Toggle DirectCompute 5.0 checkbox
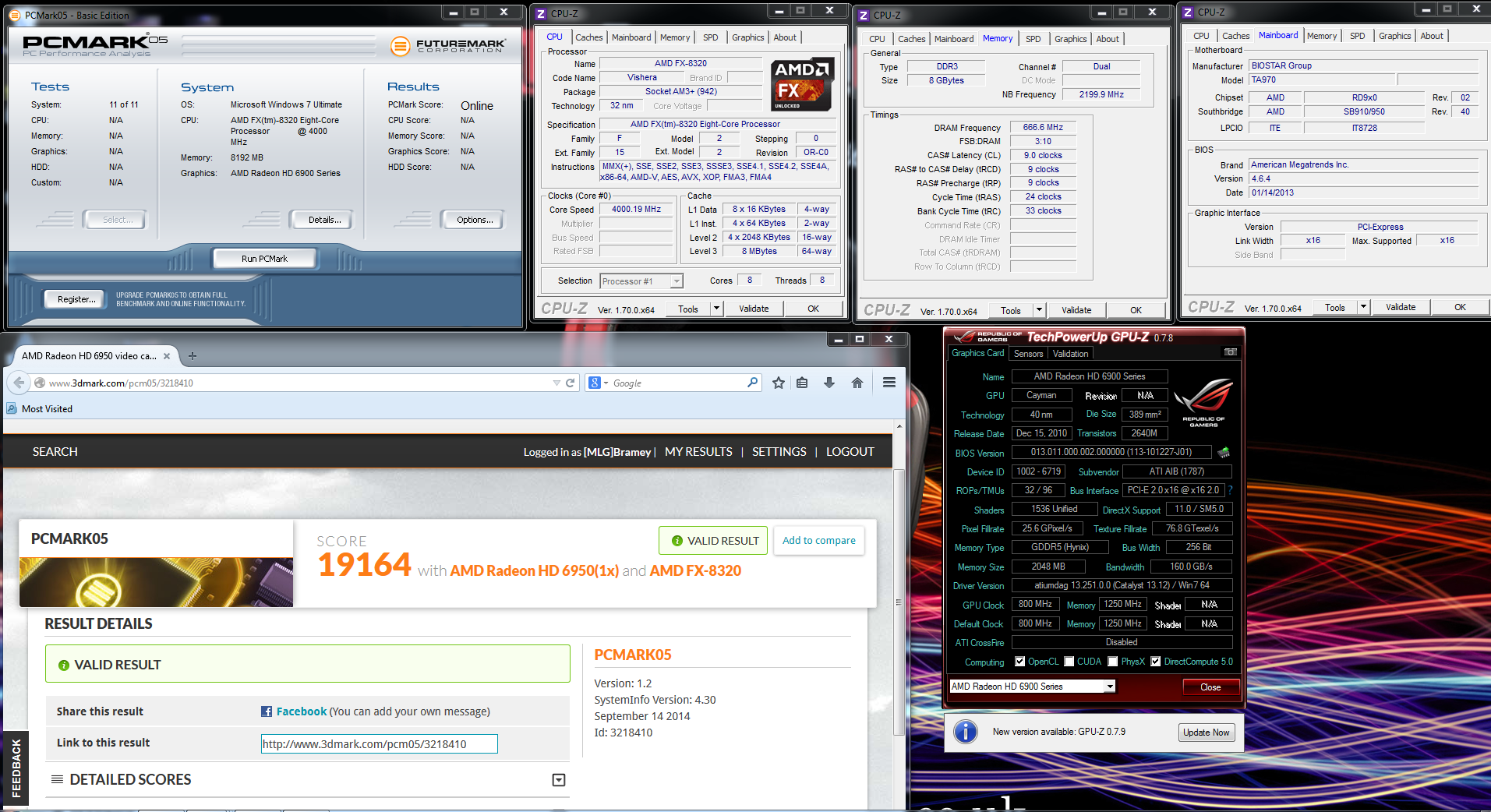Screen dimensions: 1491x812 pyautogui.click(x=1156, y=662)
